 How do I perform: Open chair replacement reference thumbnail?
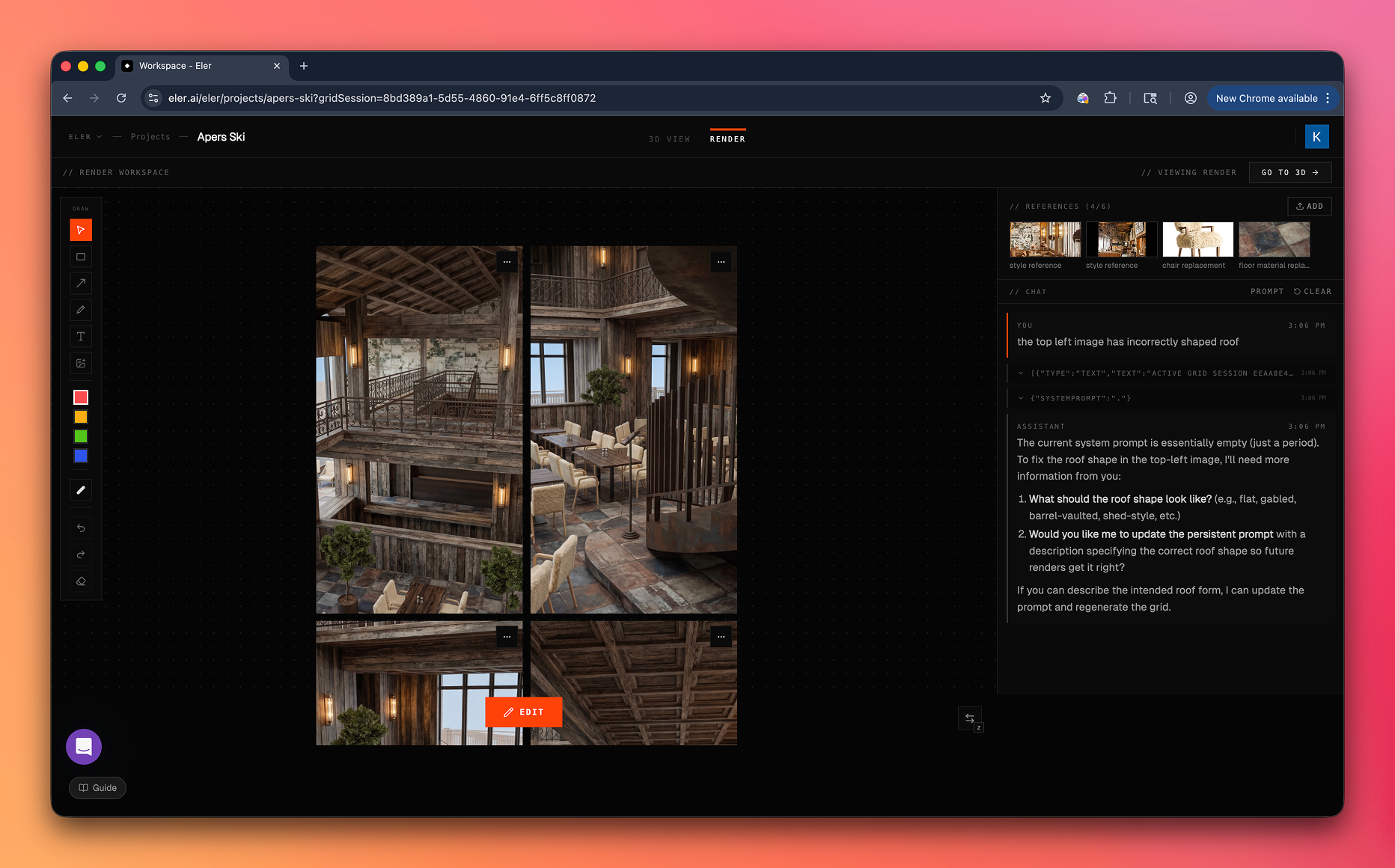(x=1197, y=239)
